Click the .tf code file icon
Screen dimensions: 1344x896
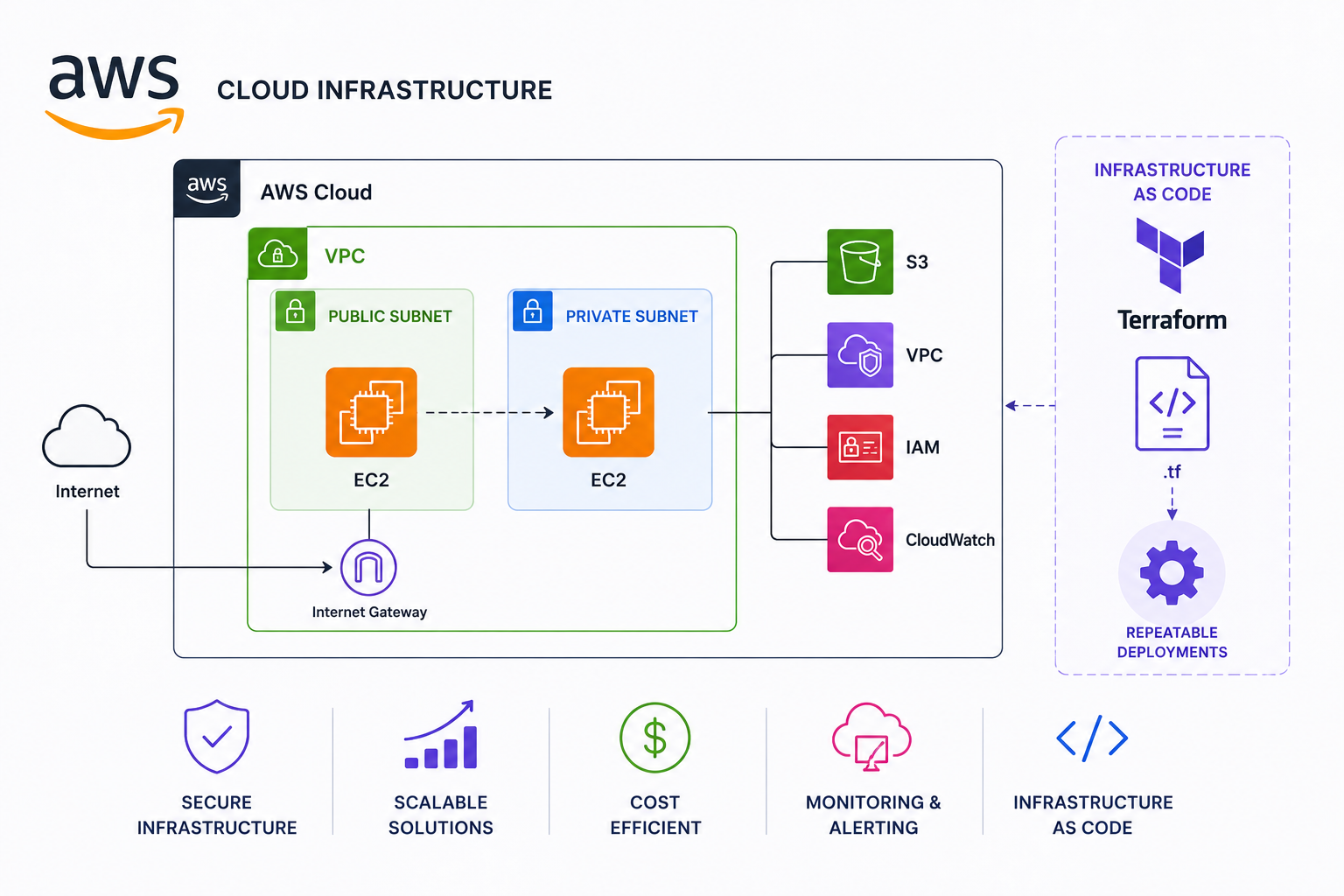pos(1172,403)
